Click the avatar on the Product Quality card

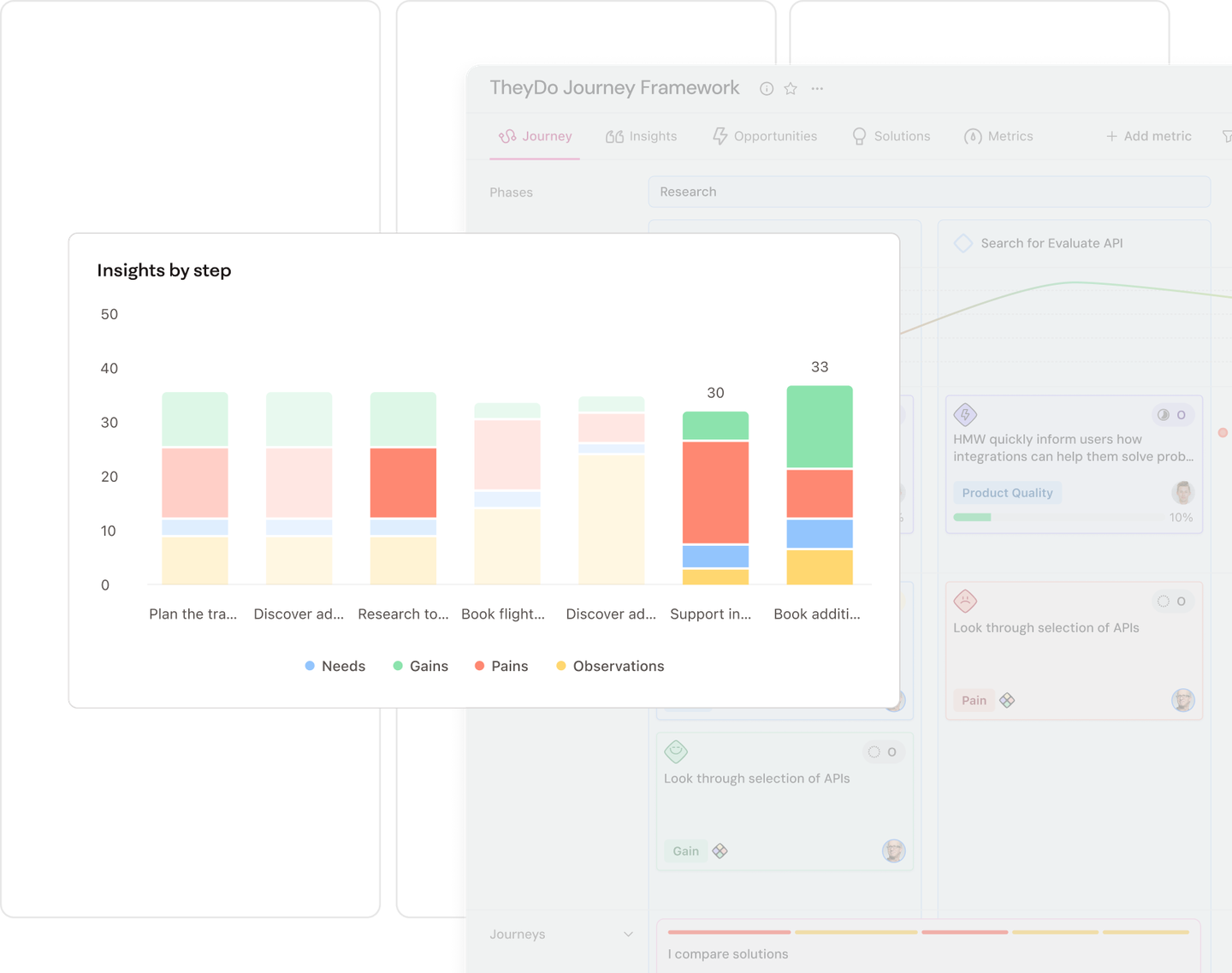(1182, 492)
